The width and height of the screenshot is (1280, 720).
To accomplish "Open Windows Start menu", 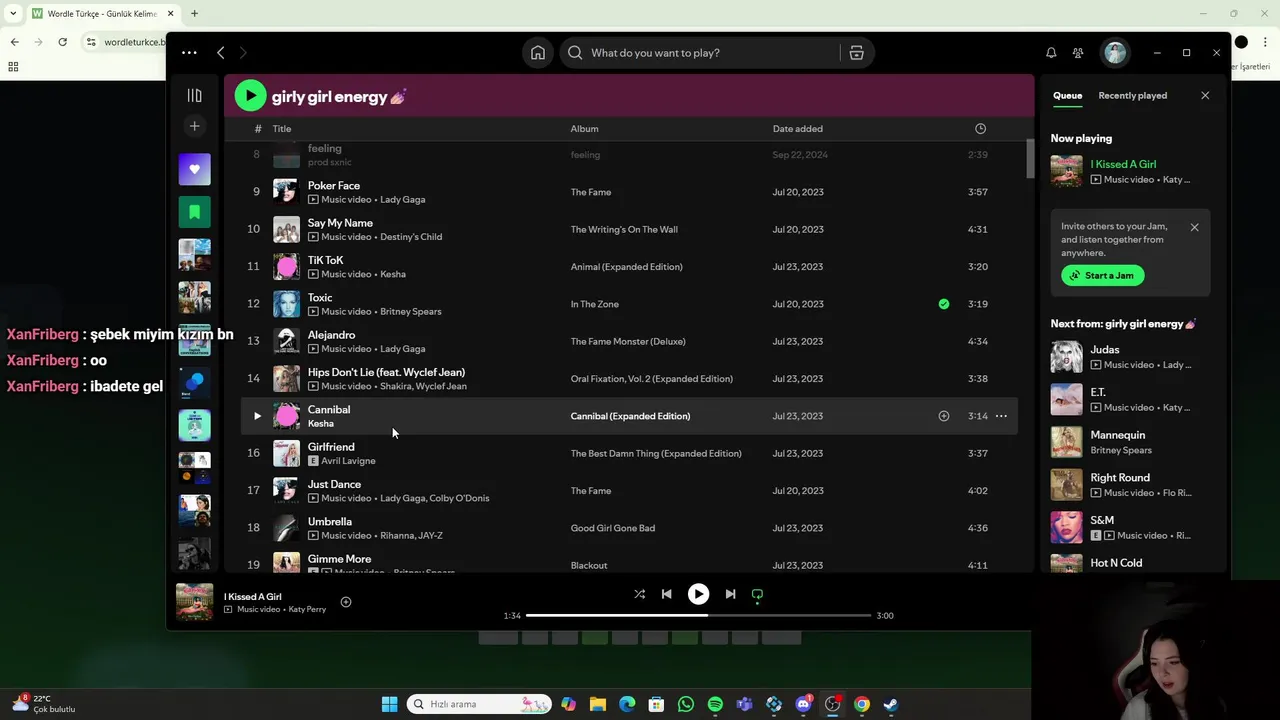I will [389, 704].
